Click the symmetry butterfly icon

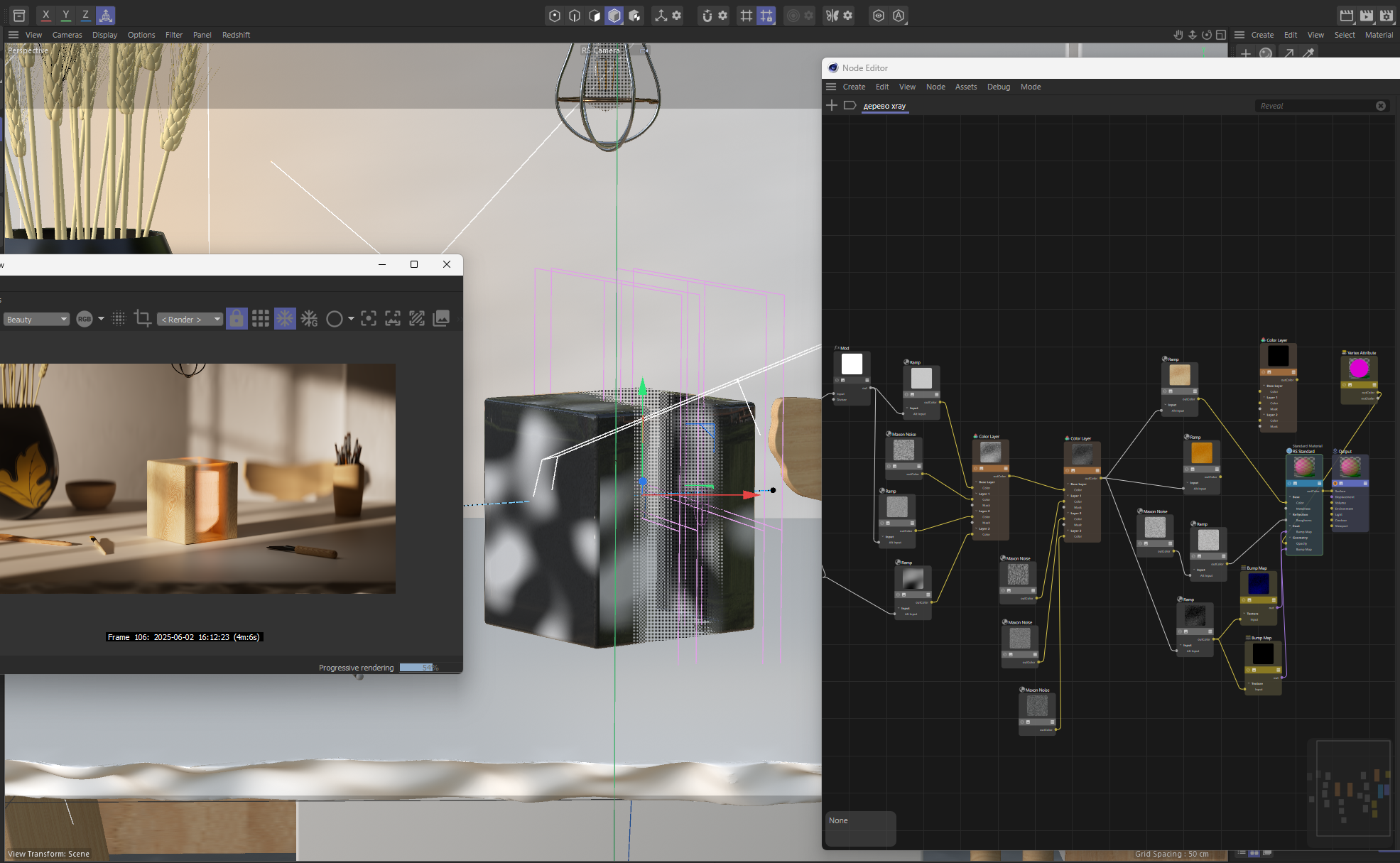tap(832, 16)
